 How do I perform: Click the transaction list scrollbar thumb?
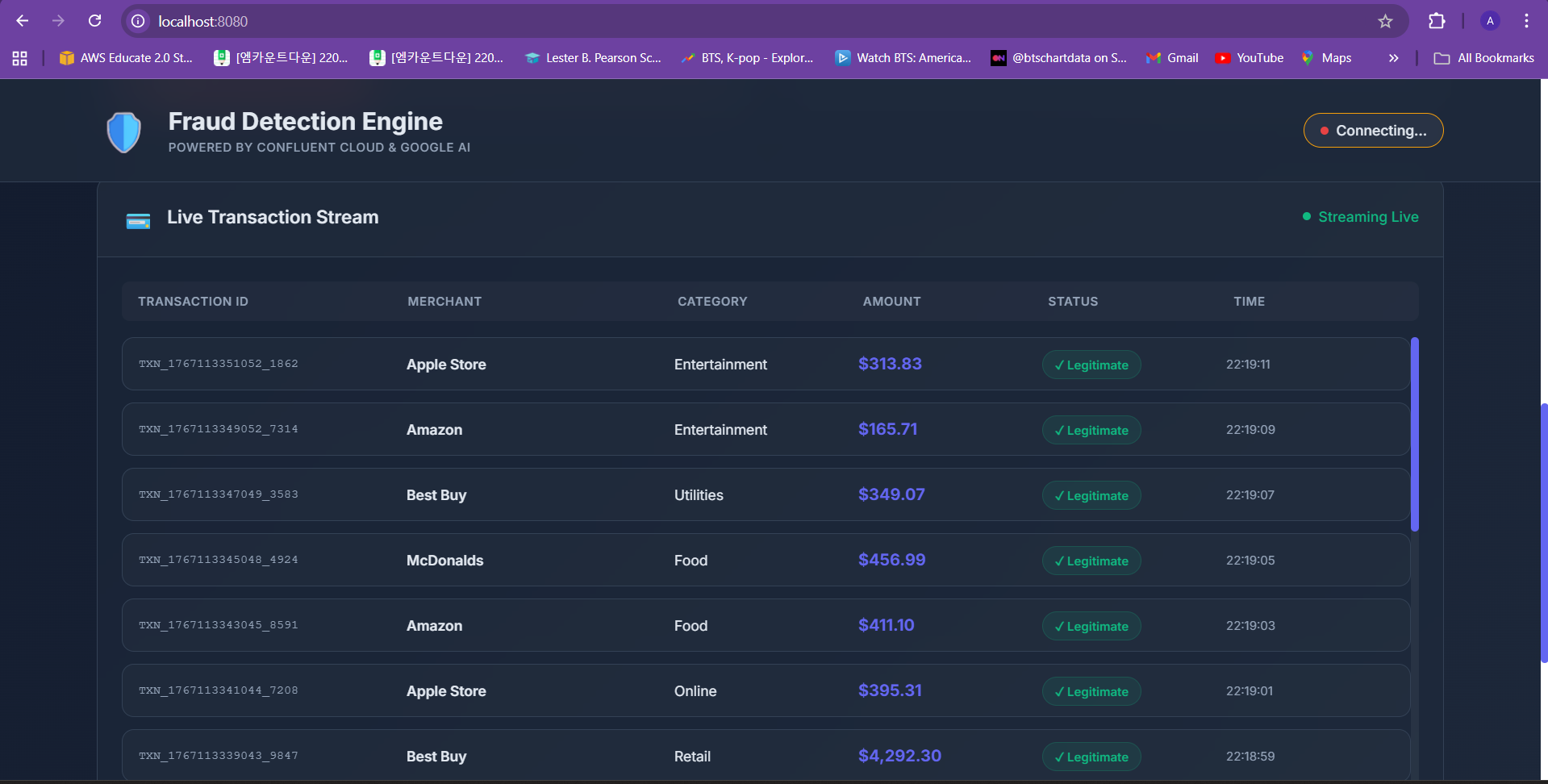[x=1415, y=434]
